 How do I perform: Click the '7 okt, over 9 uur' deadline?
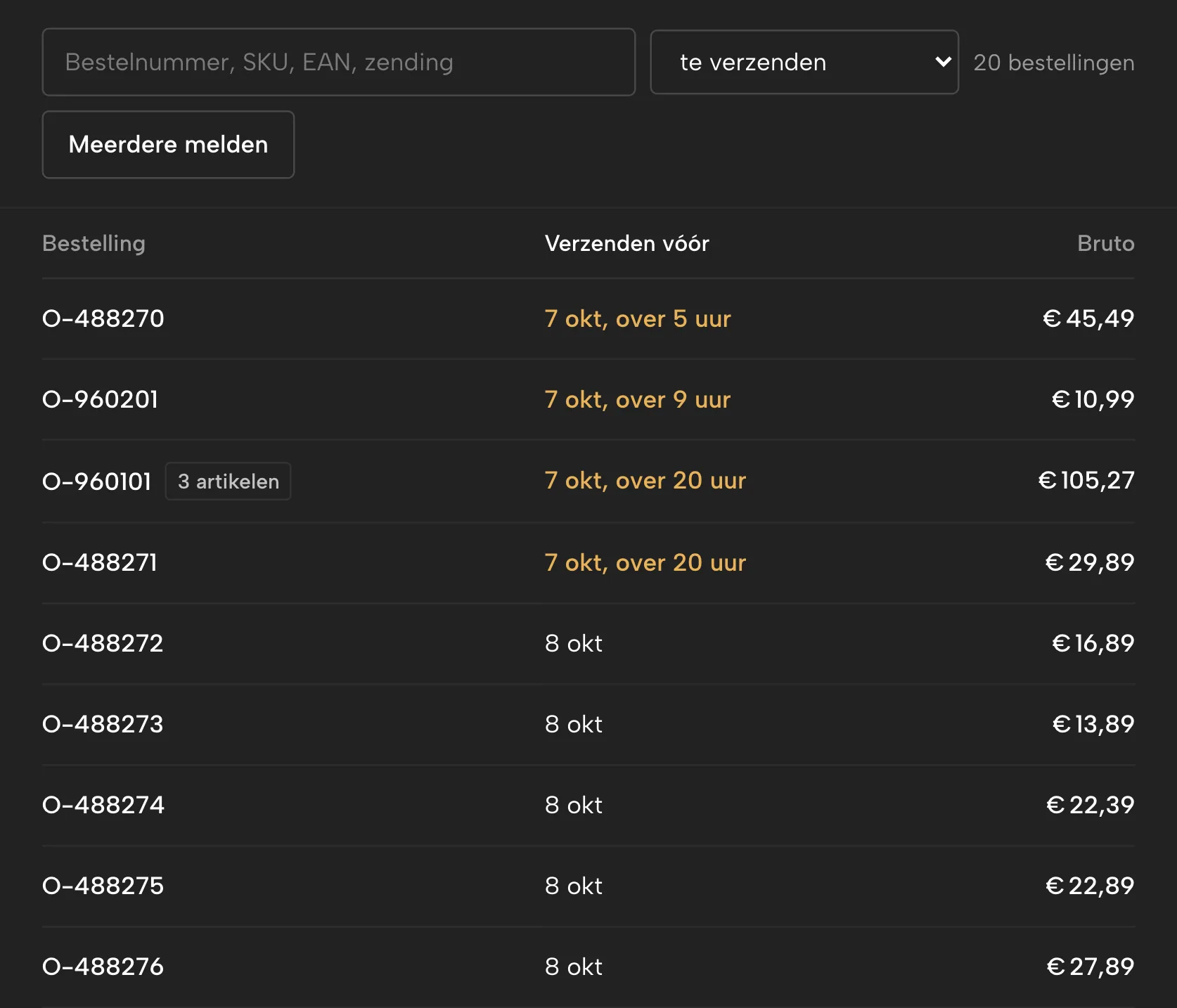coord(638,399)
